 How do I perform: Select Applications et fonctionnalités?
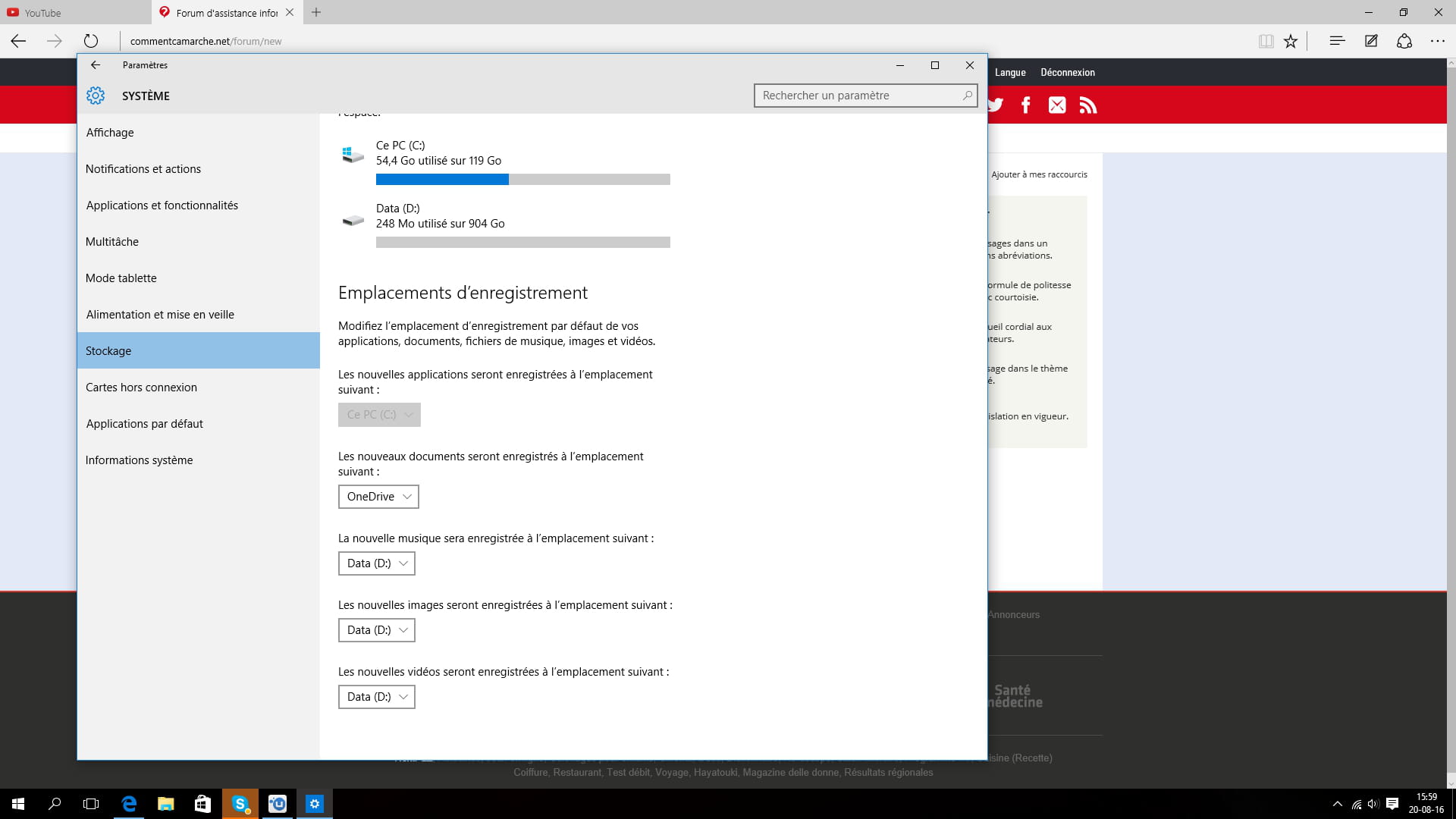(x=199, y=206)
